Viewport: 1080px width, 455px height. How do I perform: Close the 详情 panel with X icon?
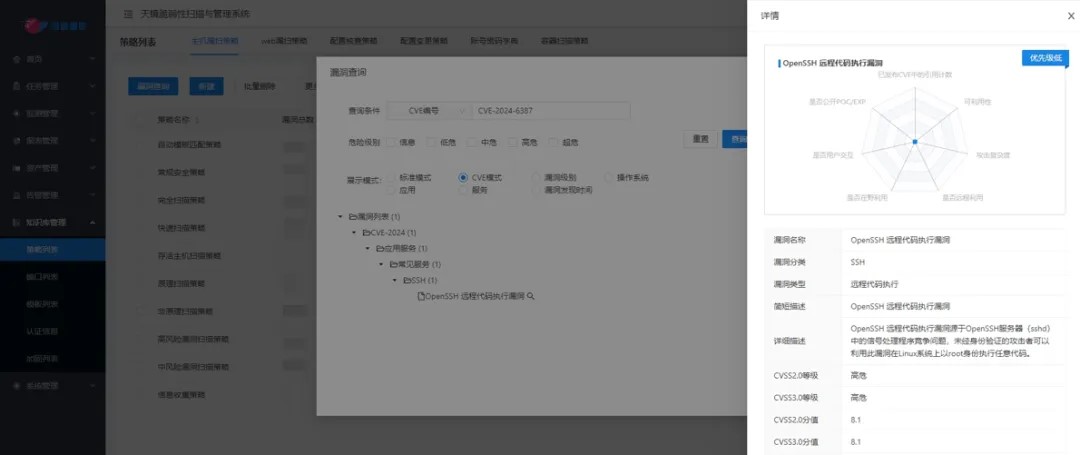pyautogui.click(x=1071, y=16)
